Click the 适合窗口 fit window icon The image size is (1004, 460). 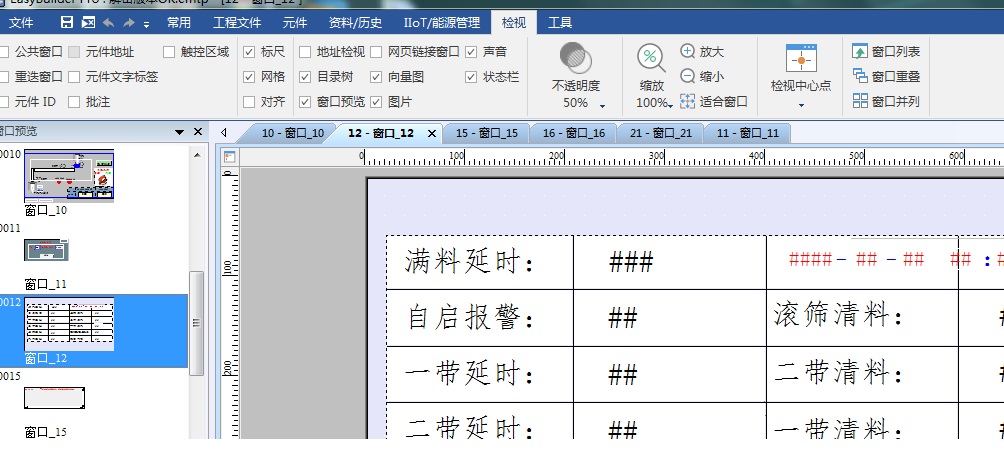tap(688, 101)
